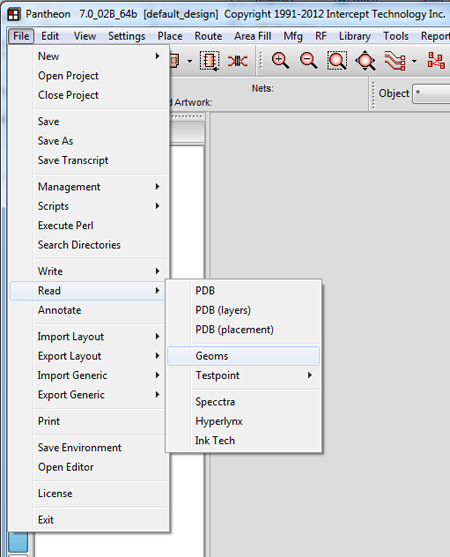Click the route traces toolbar icon
This screenshot has height=557, width=450.
click(x=395, y=61)
